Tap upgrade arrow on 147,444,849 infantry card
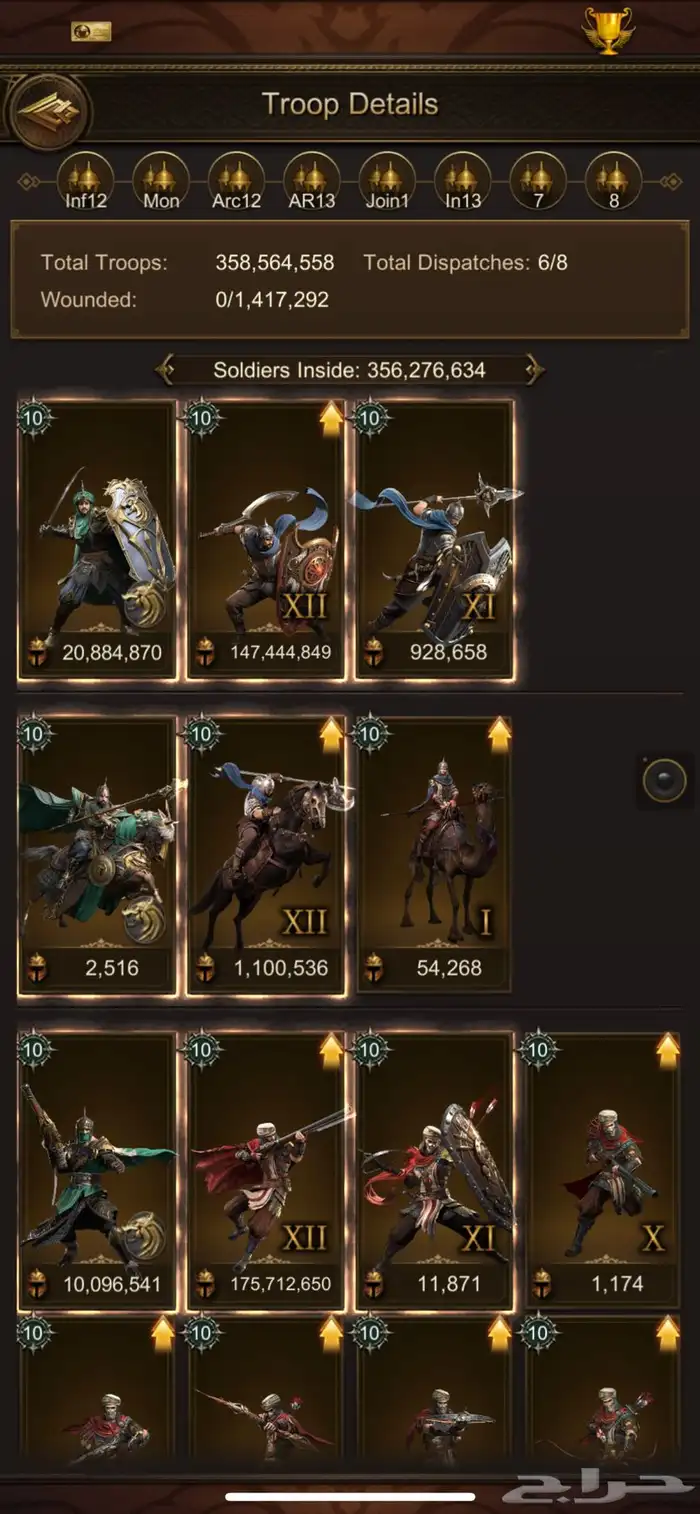The width and height of the screenshot is (700, 1514). [x=331, y=420]
